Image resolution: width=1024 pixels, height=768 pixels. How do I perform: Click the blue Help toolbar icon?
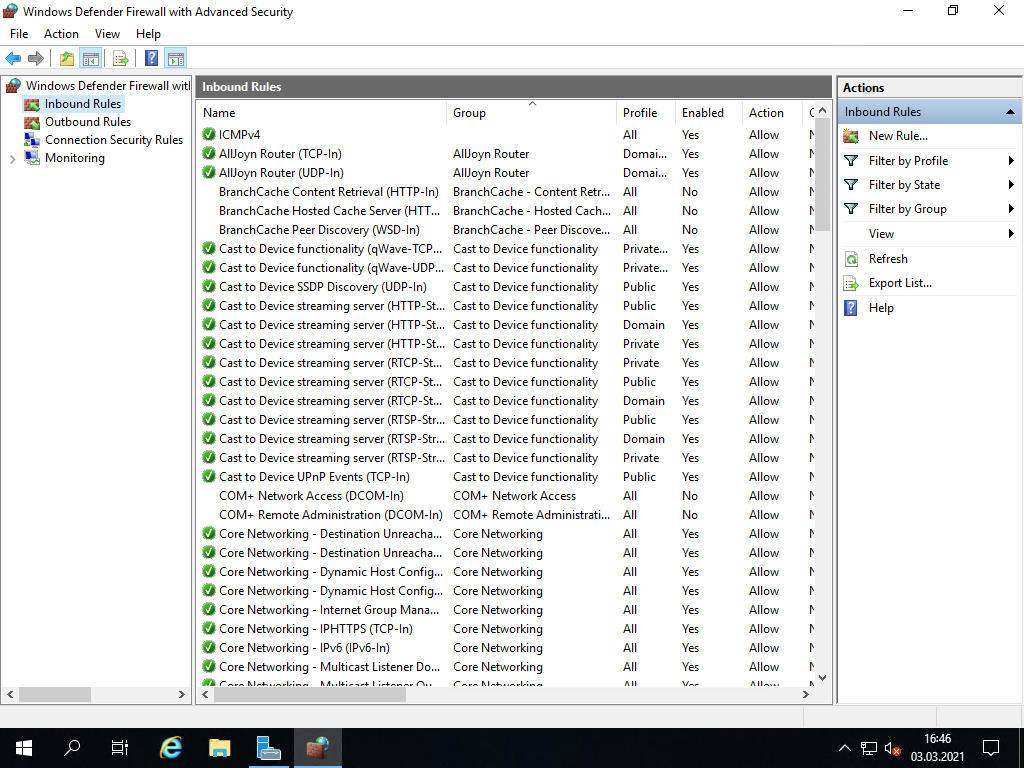coord(152,59)
